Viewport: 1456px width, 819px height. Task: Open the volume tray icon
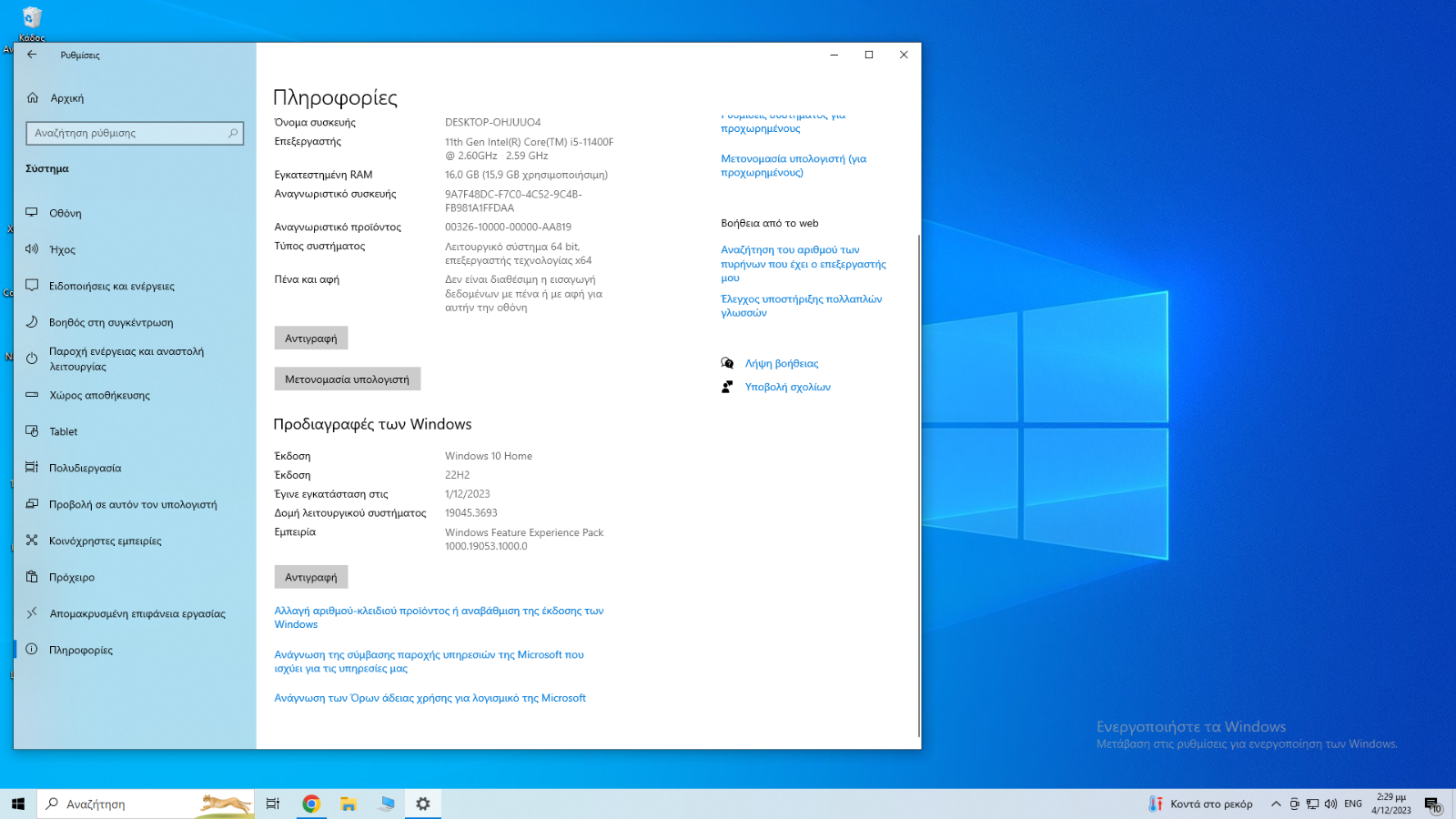(1330, 804)
